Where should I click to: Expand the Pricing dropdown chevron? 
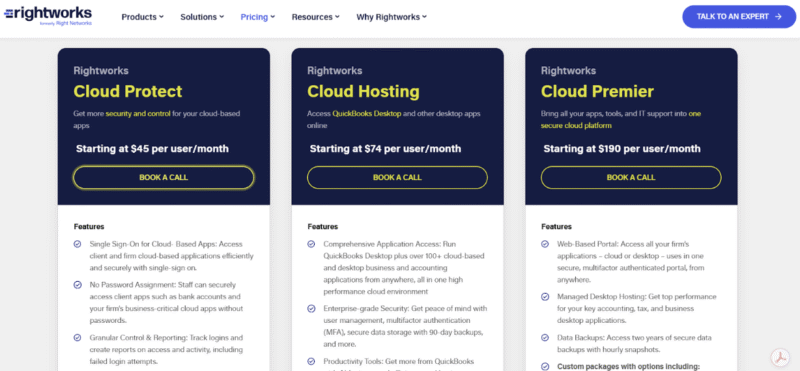[x=272, y=17]
